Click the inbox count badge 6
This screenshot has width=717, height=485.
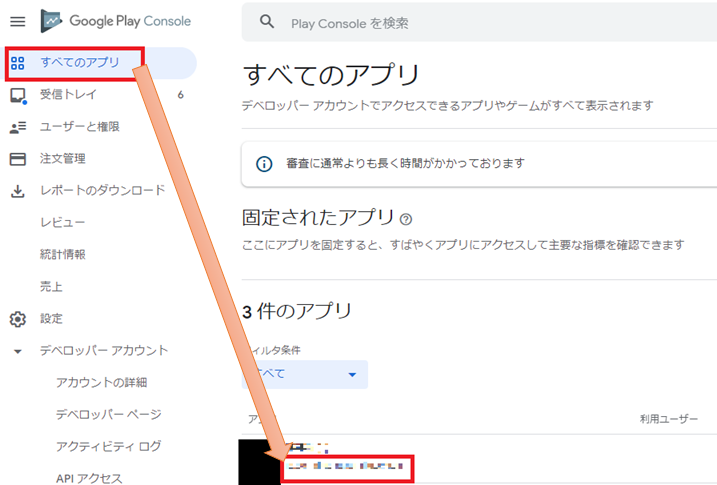pyautogui.click(x=181, y=95)
